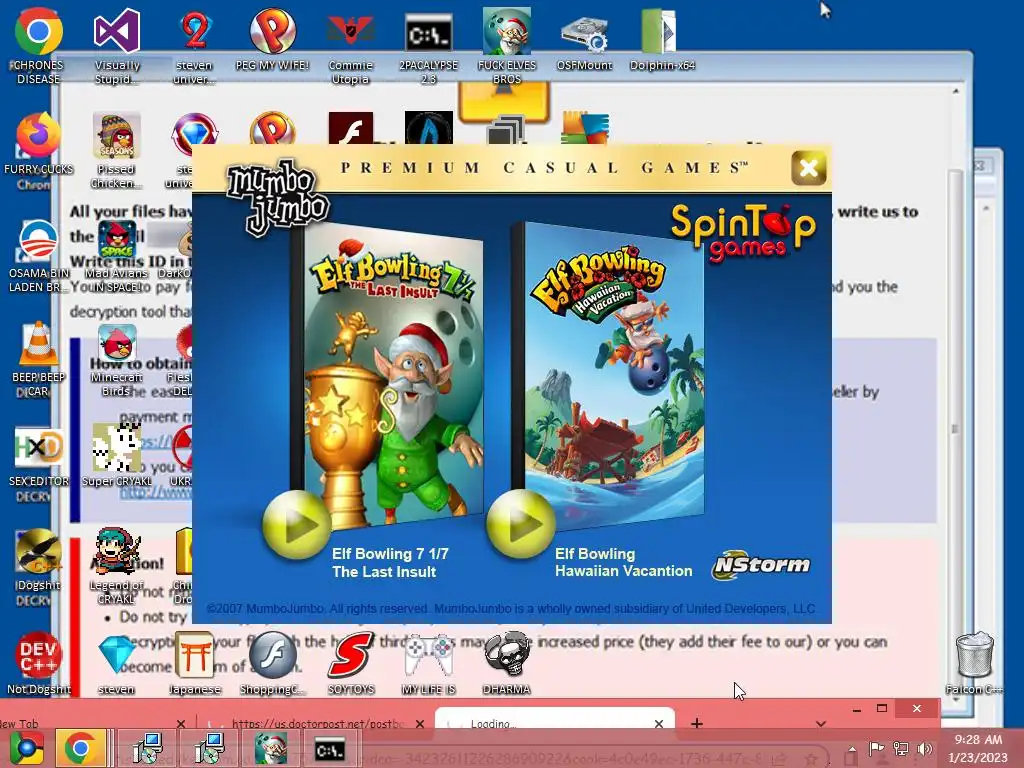The width and height of the screenshot is (1024, 768).
Task: Select 'Elf Bowling Hawaiian Vacantion' title text
Action: point(623,562)
